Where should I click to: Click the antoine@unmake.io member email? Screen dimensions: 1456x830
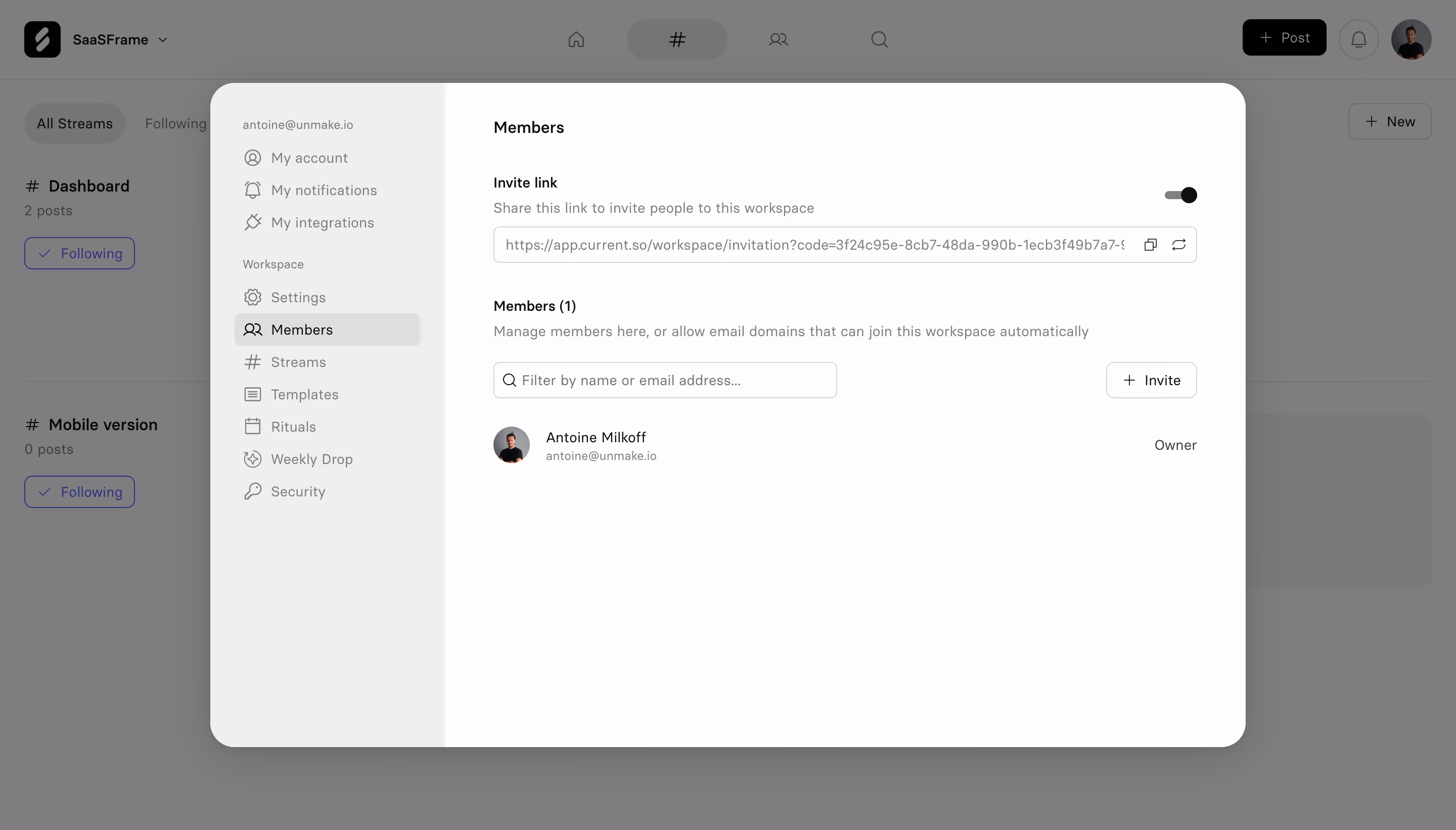(601, 456)
